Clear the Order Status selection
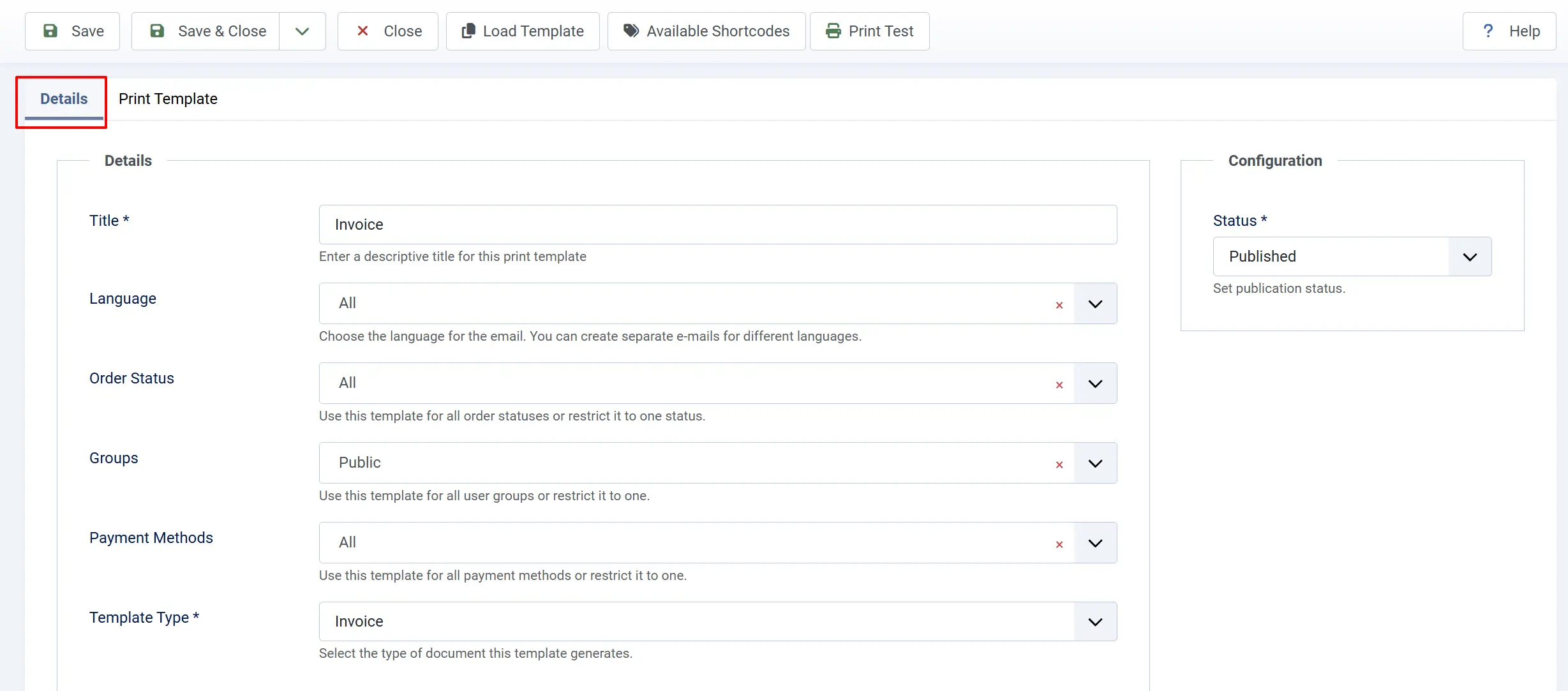This screenshot has height=691, width=1568. [x=1059, y=385]
